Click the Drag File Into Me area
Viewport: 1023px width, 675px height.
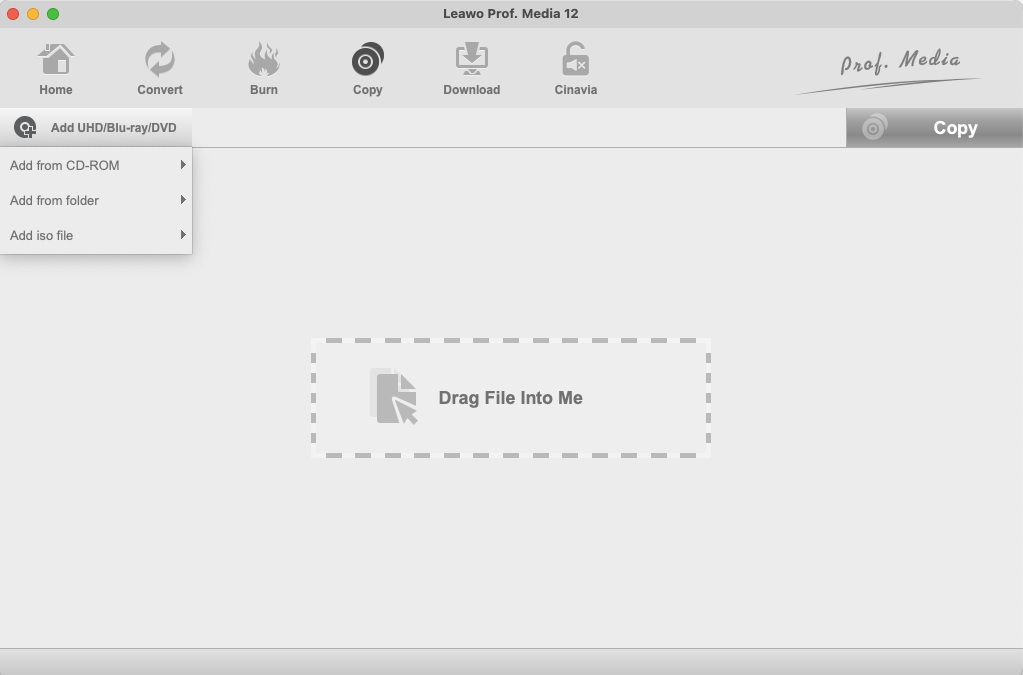[511, 398]
